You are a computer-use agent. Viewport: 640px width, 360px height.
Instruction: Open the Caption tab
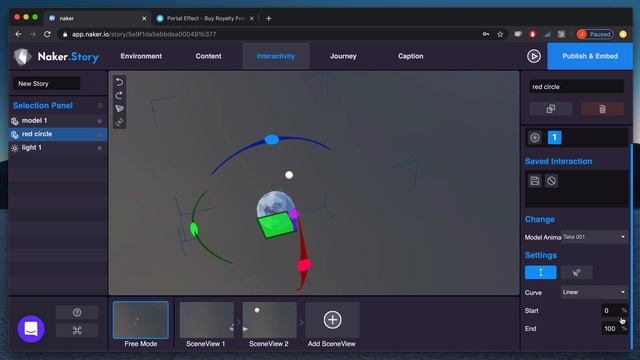tap(411, 56)
